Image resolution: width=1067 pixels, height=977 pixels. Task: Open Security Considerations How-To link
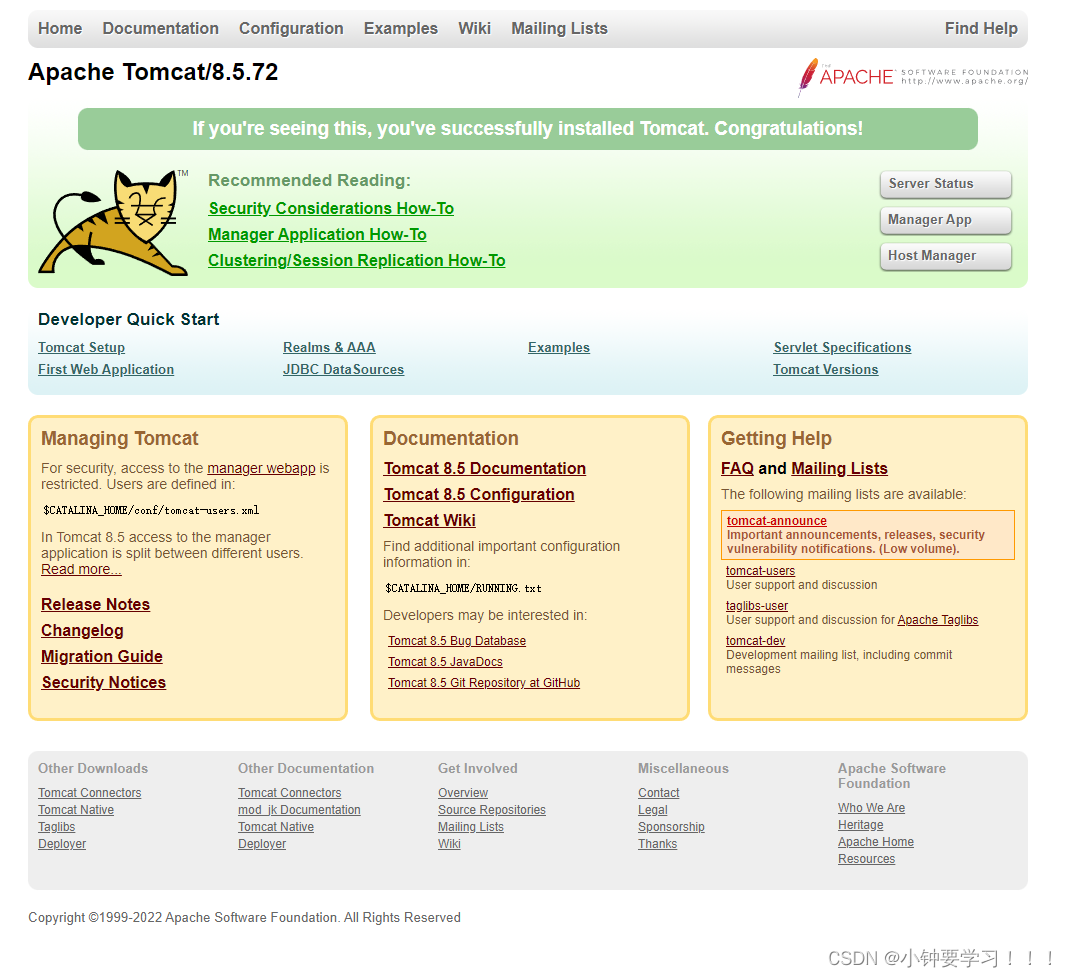(331, 208)
